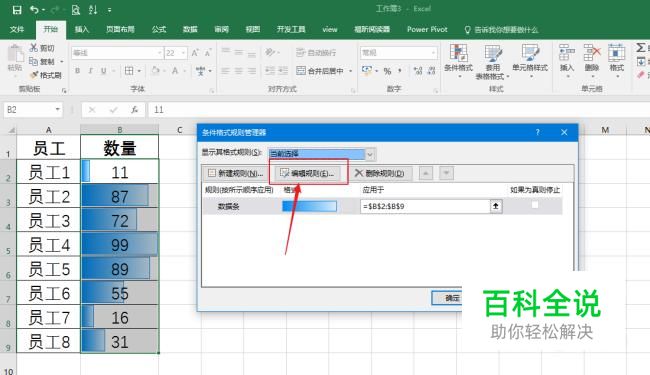Select the data bar (数据条) rule row

click(x=382, y=206)
